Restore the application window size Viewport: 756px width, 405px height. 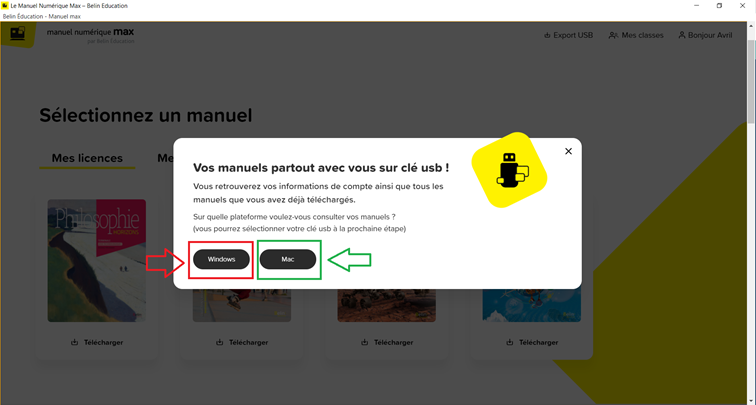[x=719, y=6]
